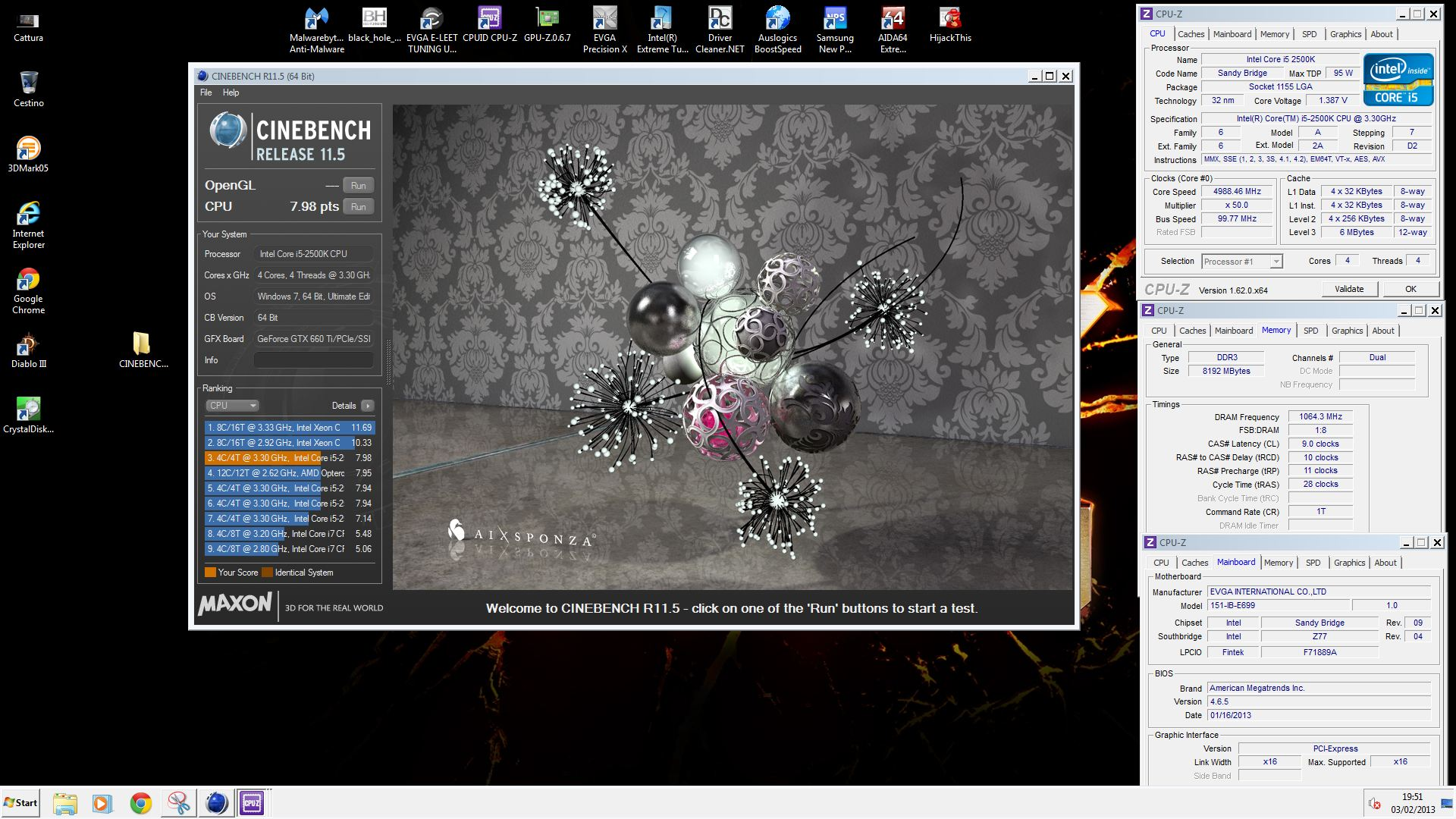The width and height of the screenshot is (1456, 819).
Task: Open Caches tab in top CPU-Z window
Action: point(1191,34)
